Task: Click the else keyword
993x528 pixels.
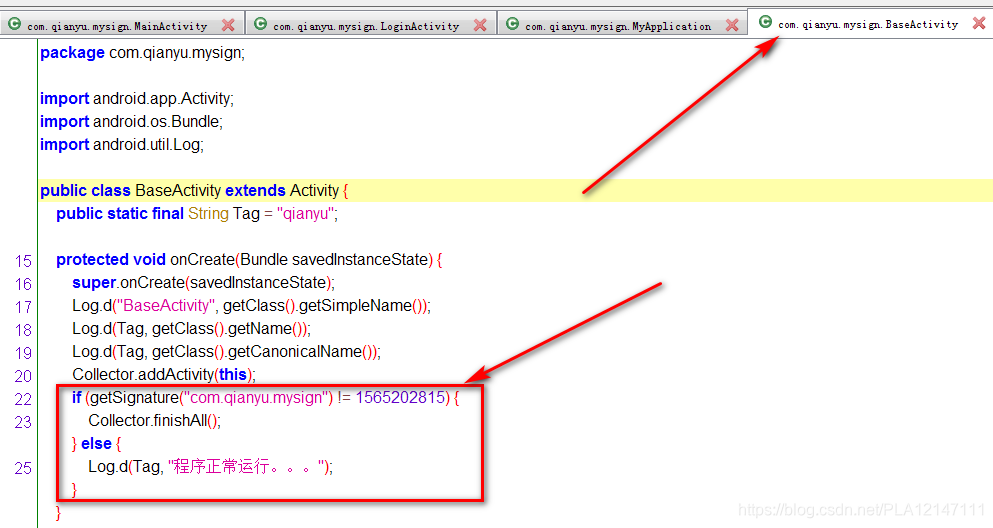Action: (96, 444)
